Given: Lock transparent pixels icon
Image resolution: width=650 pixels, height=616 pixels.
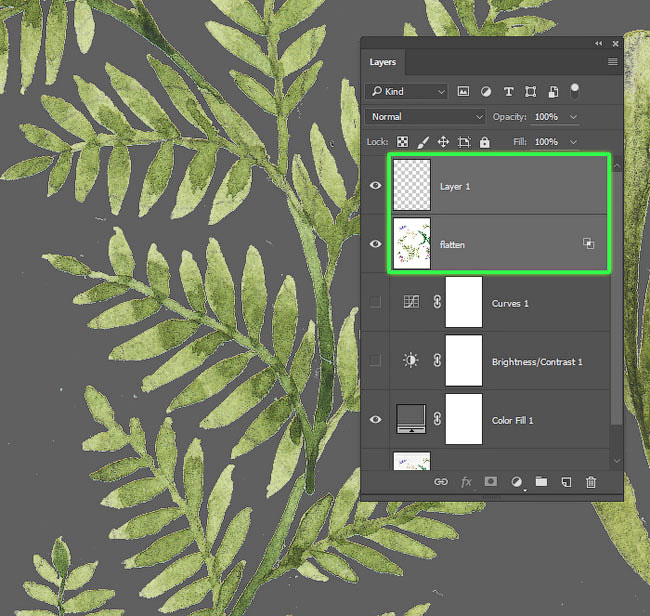Looking at the screenshot, I should [402, 142].
